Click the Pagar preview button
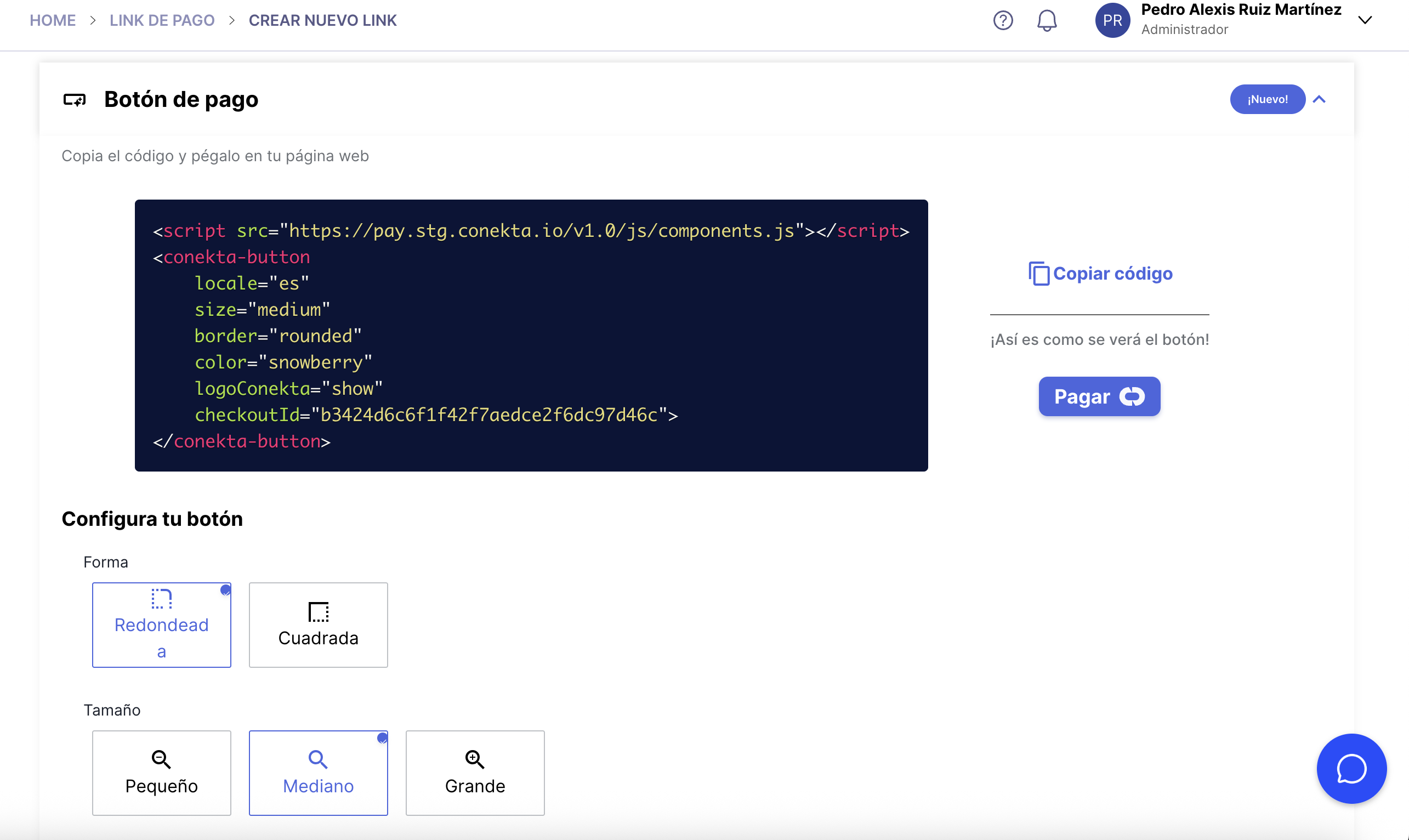Screen dimensions: 1409x840 pos(1099,396)
